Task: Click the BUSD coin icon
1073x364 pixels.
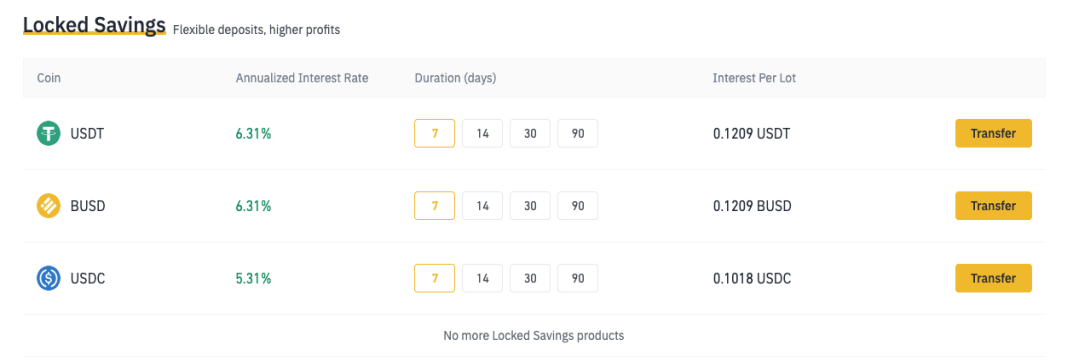Action: click(x=49, y=206)
